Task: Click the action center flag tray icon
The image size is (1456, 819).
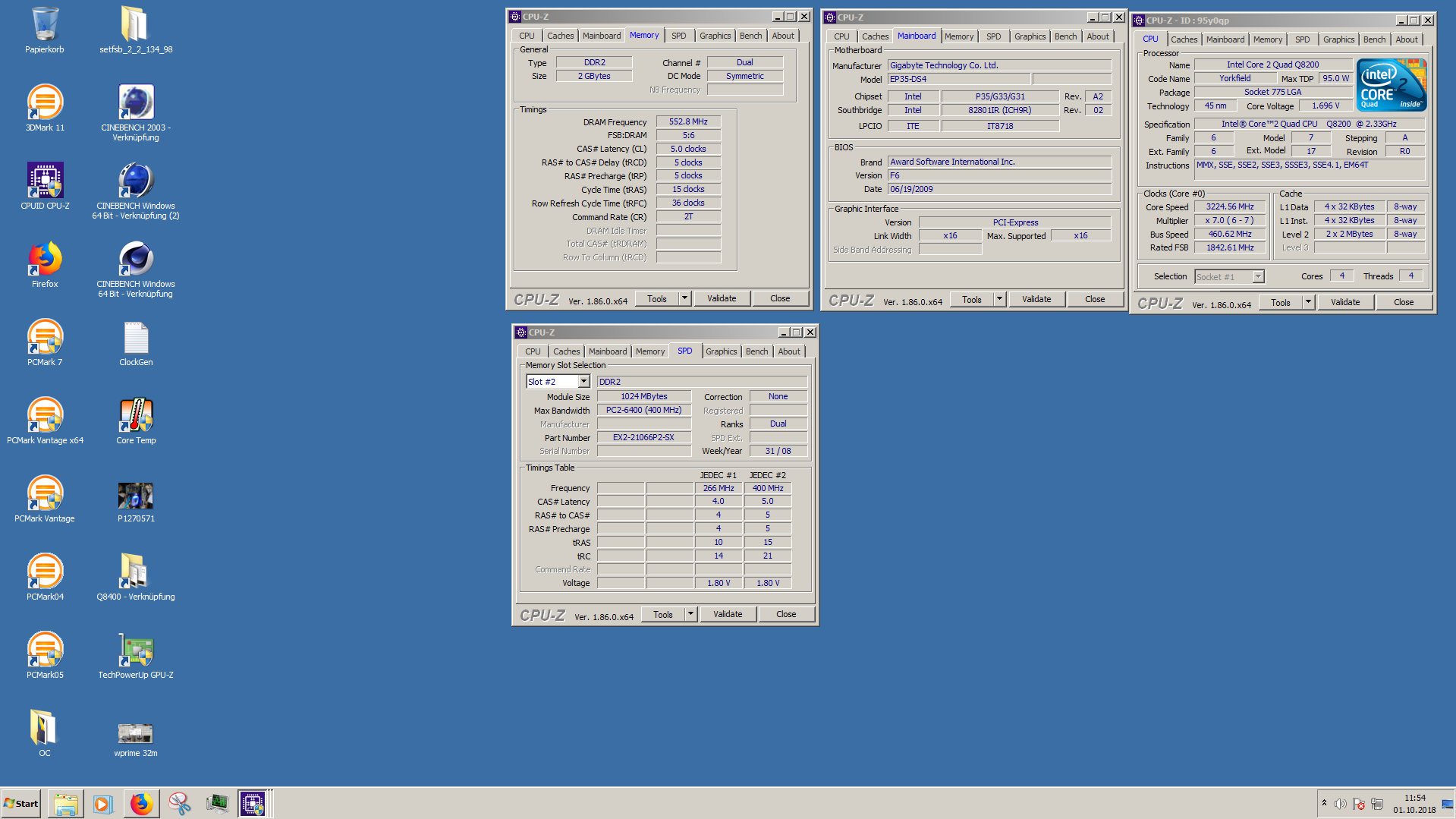Action: click(1359, 804)
